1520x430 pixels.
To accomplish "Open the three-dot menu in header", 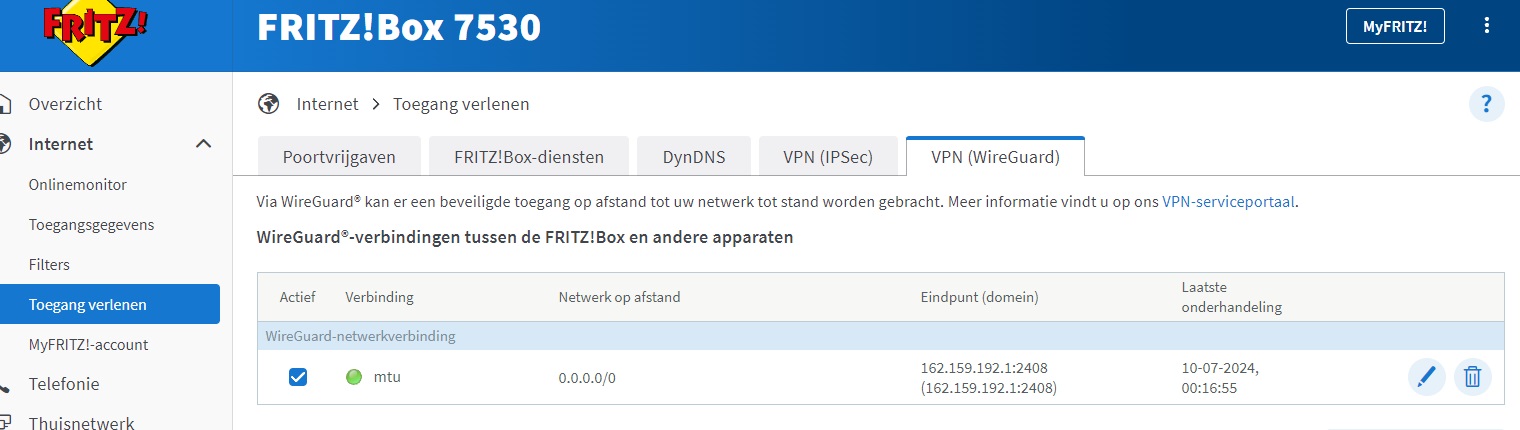I will tap(1487, 26).
